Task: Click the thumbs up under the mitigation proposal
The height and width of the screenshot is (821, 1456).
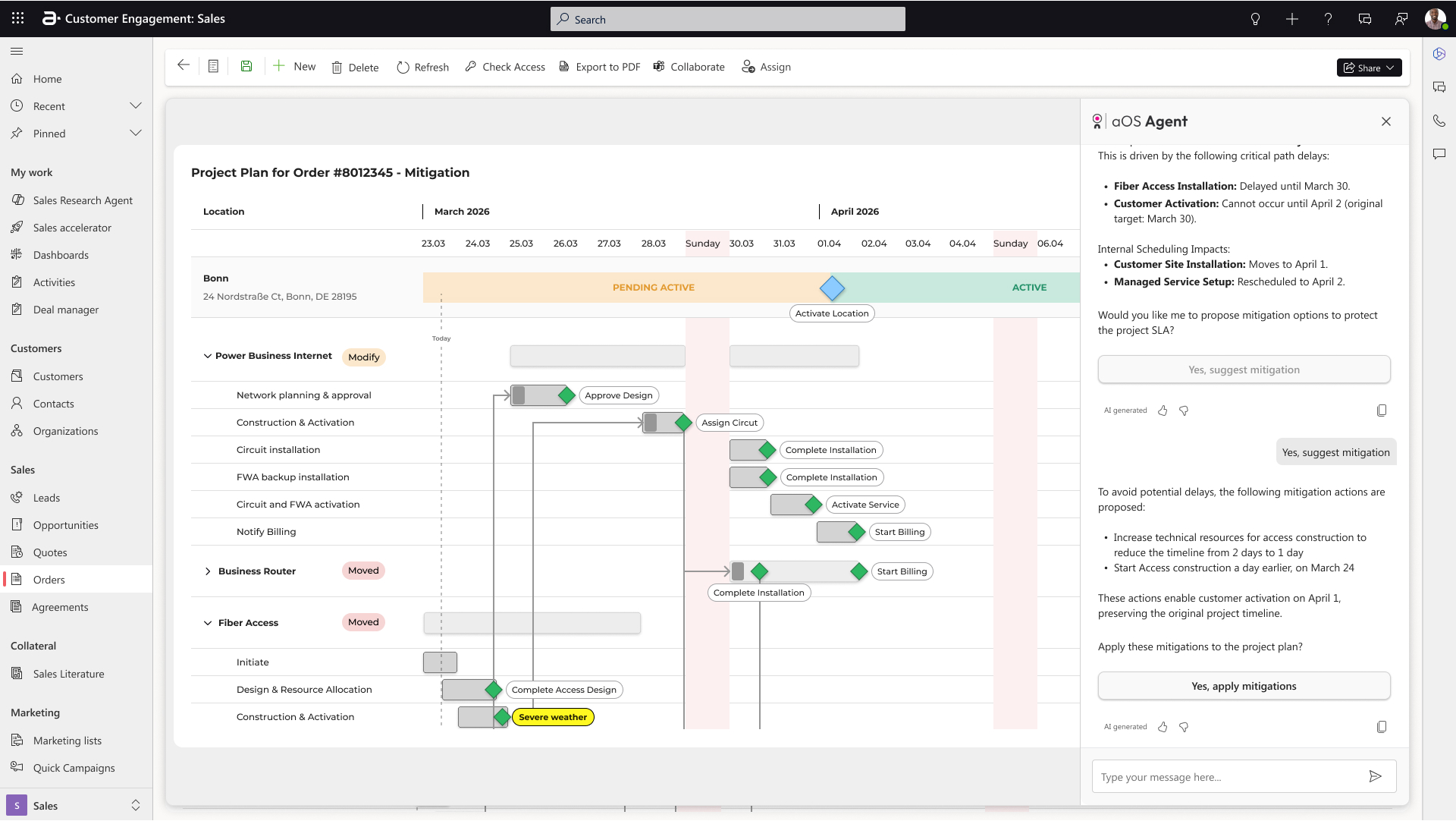Action: [1163, 727]
